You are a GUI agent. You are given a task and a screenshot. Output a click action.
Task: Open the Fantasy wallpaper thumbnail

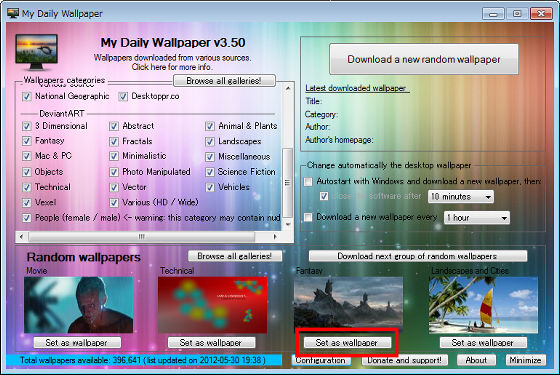click(x=348, y=302)
